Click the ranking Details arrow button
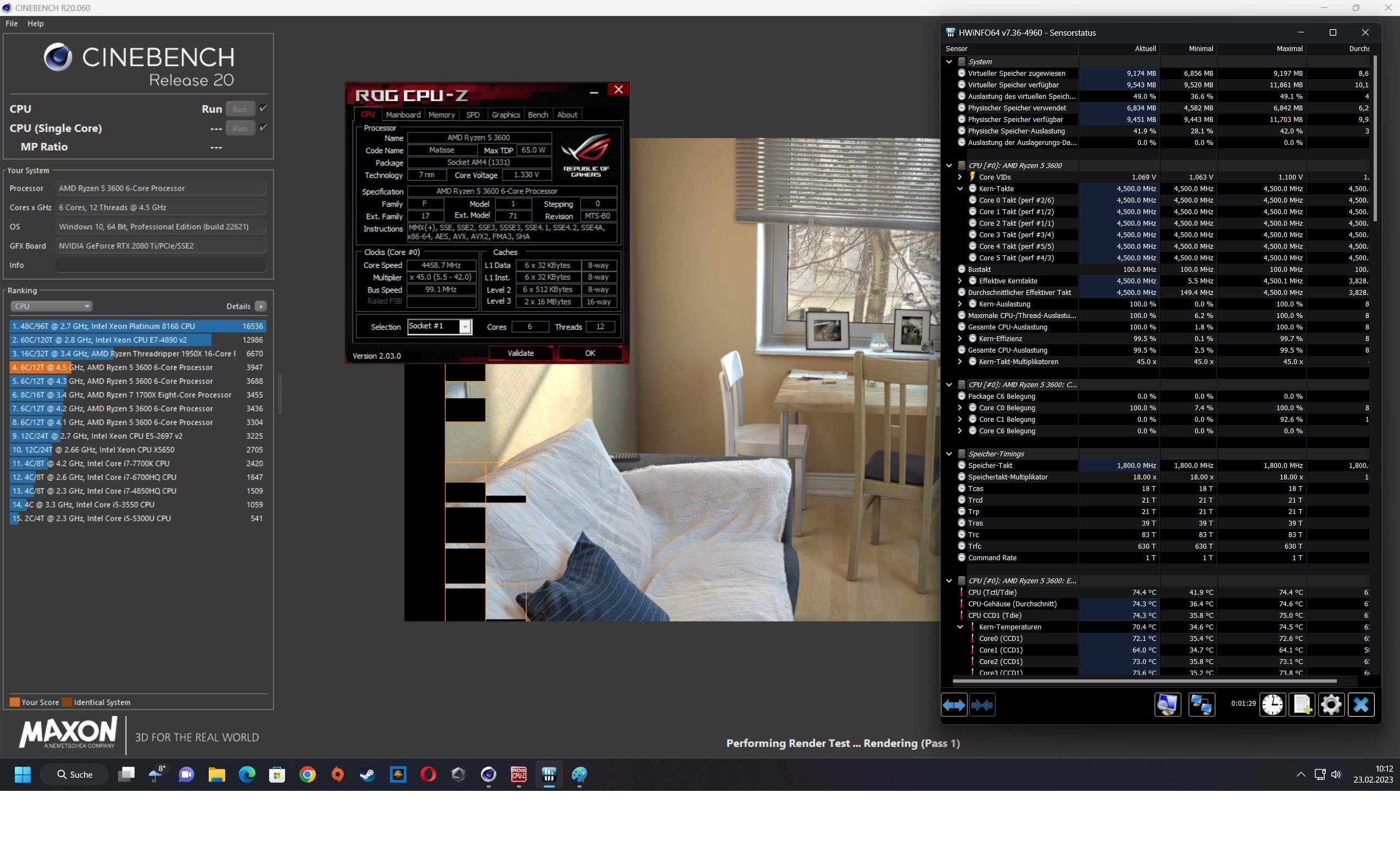 tap(261, 306)
